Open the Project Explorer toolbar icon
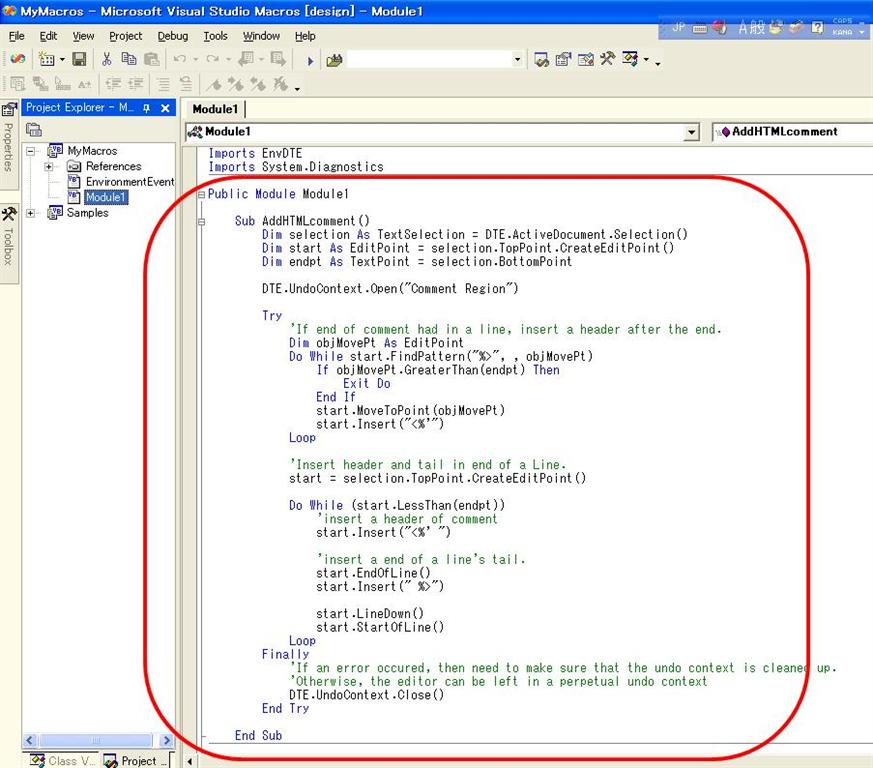The image size is (873, 768). coord(541,59)
